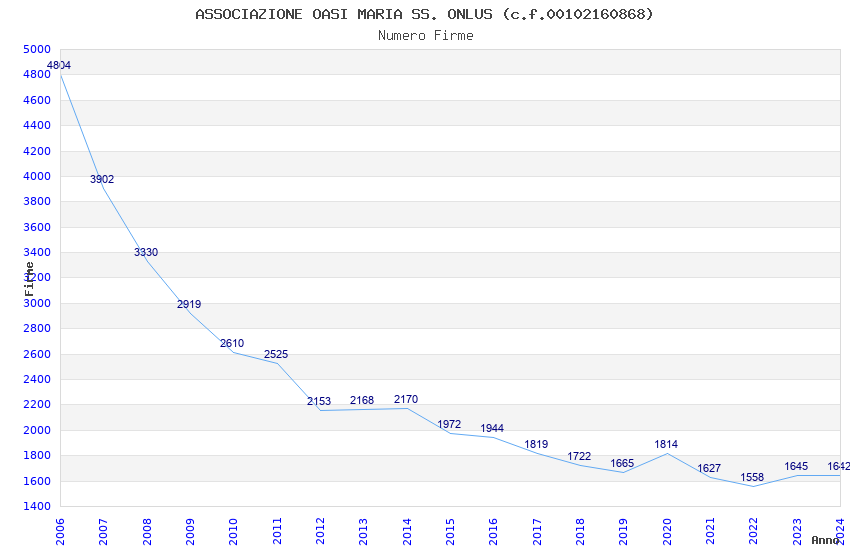Select the data label 2168
Viewport: 850px width, 550px height.
pyautogui.click(x=362, y=400)
